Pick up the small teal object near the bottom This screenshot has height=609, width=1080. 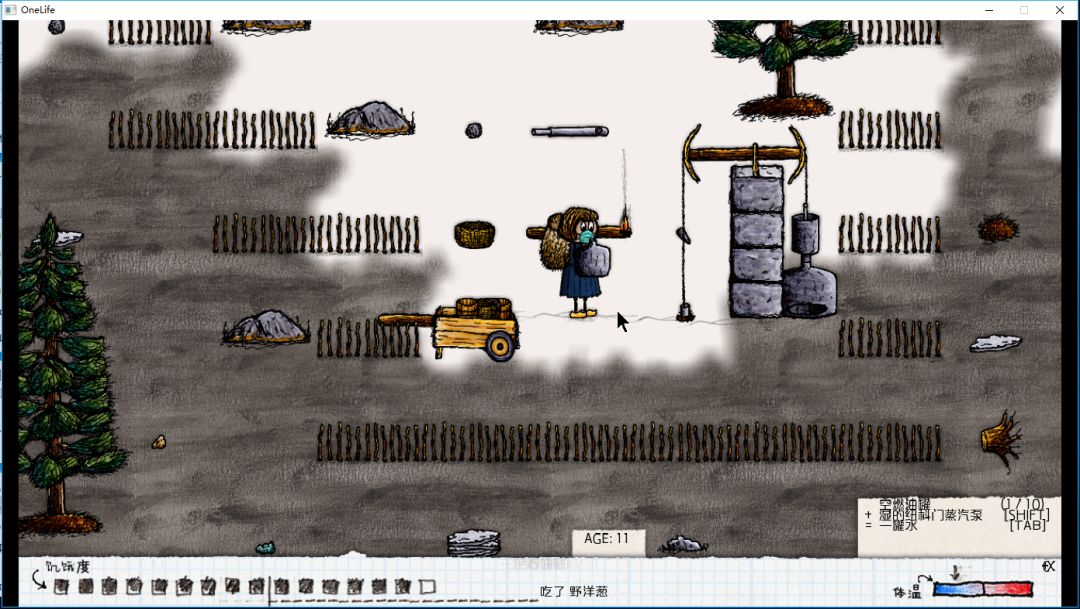[265, 548]
